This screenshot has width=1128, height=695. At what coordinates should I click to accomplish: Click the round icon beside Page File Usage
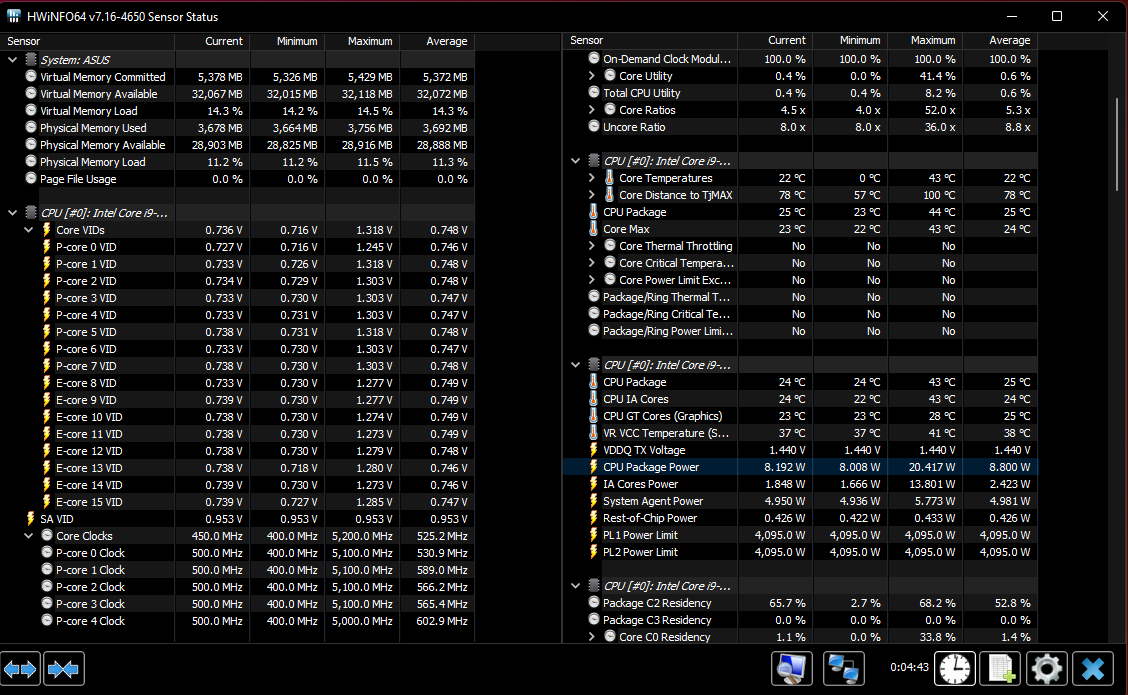(x=31, y=178)
